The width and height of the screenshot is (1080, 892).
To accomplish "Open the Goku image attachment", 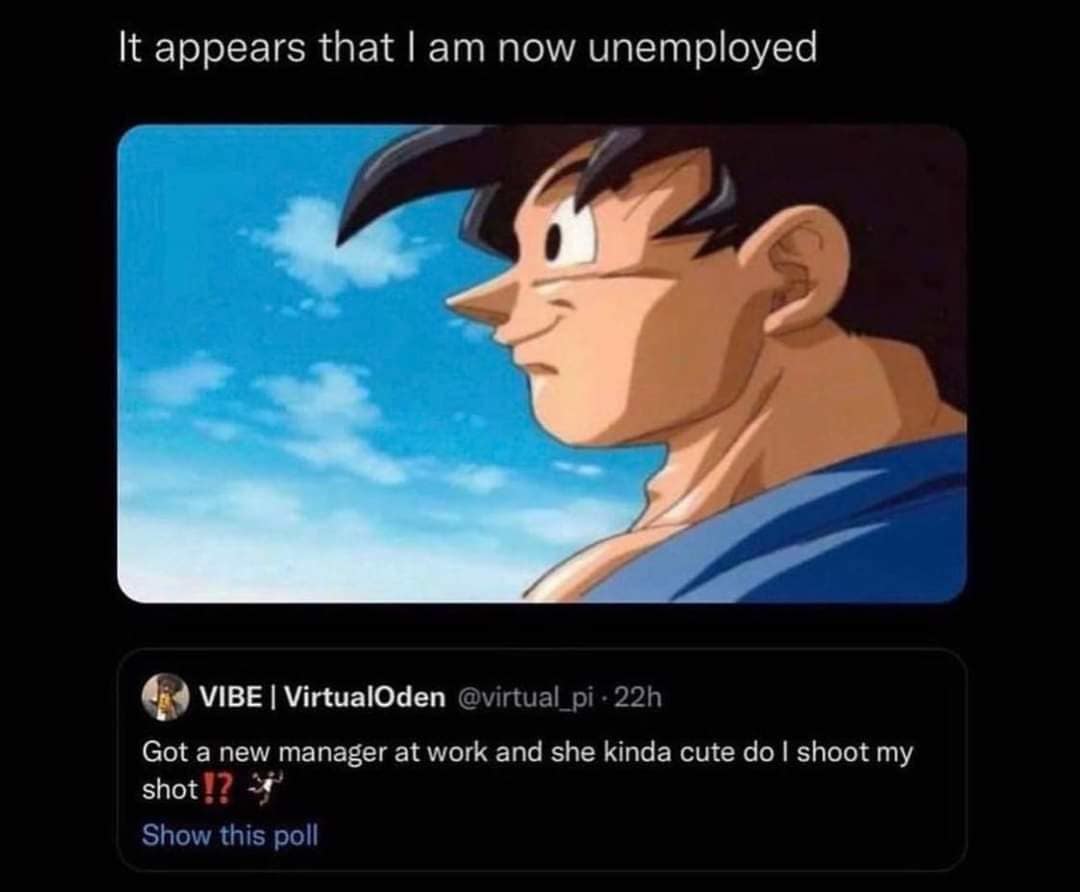I will [541, 364].
